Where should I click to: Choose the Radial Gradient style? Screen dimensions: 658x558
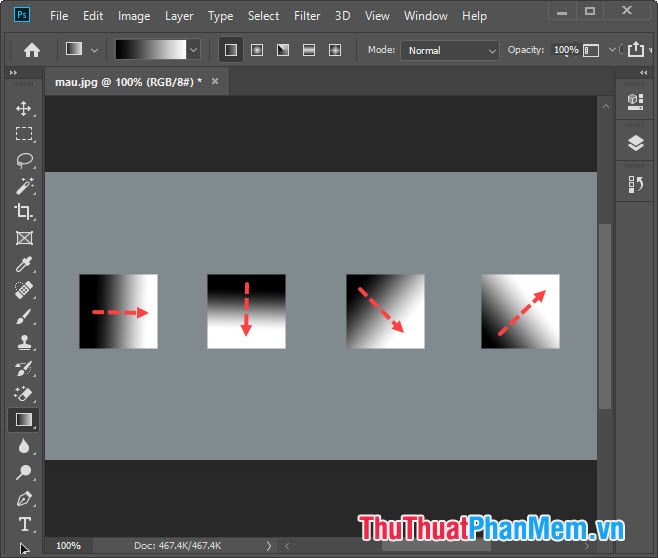257,49
